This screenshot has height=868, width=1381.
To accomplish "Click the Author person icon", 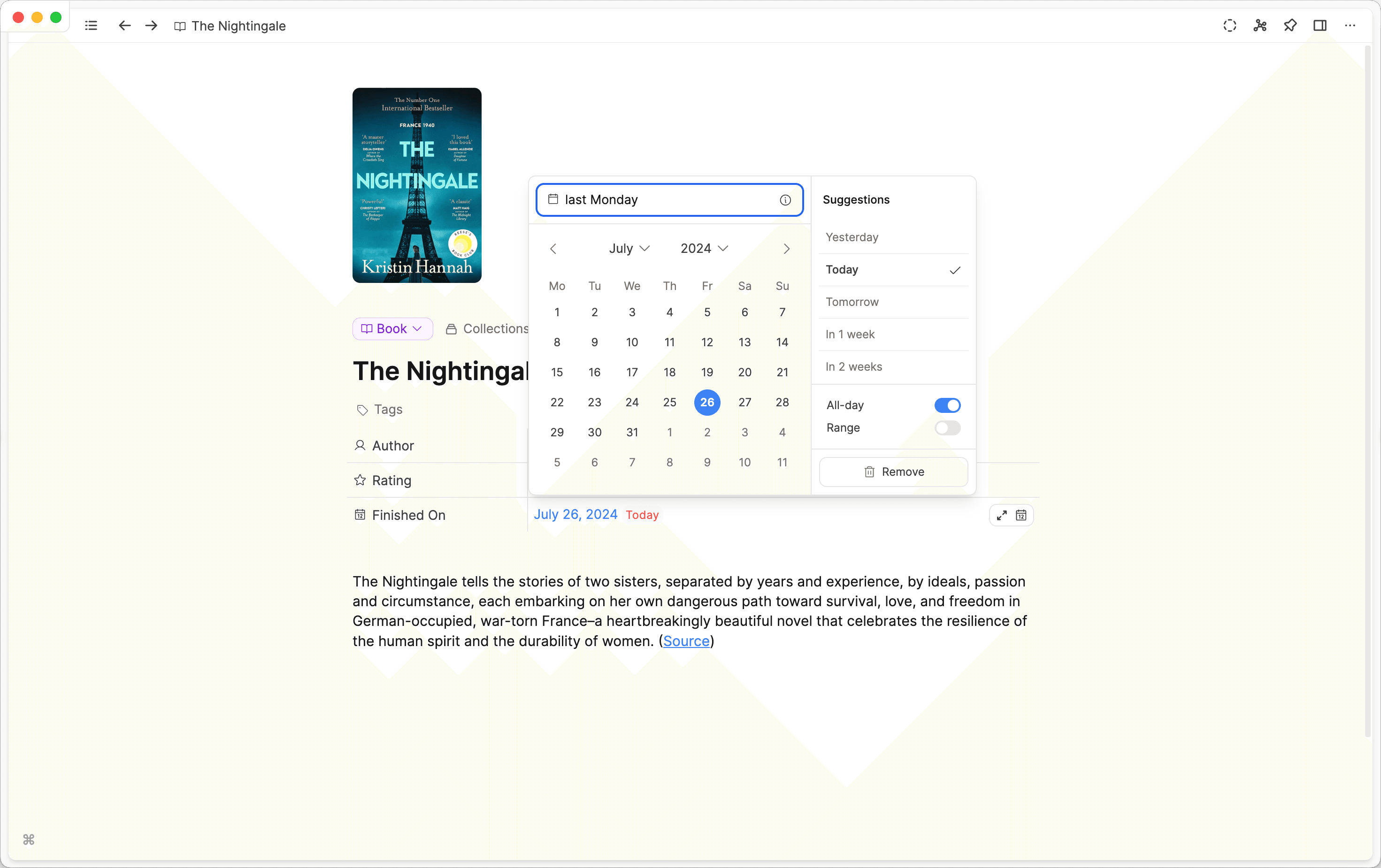I will (360, 445).
